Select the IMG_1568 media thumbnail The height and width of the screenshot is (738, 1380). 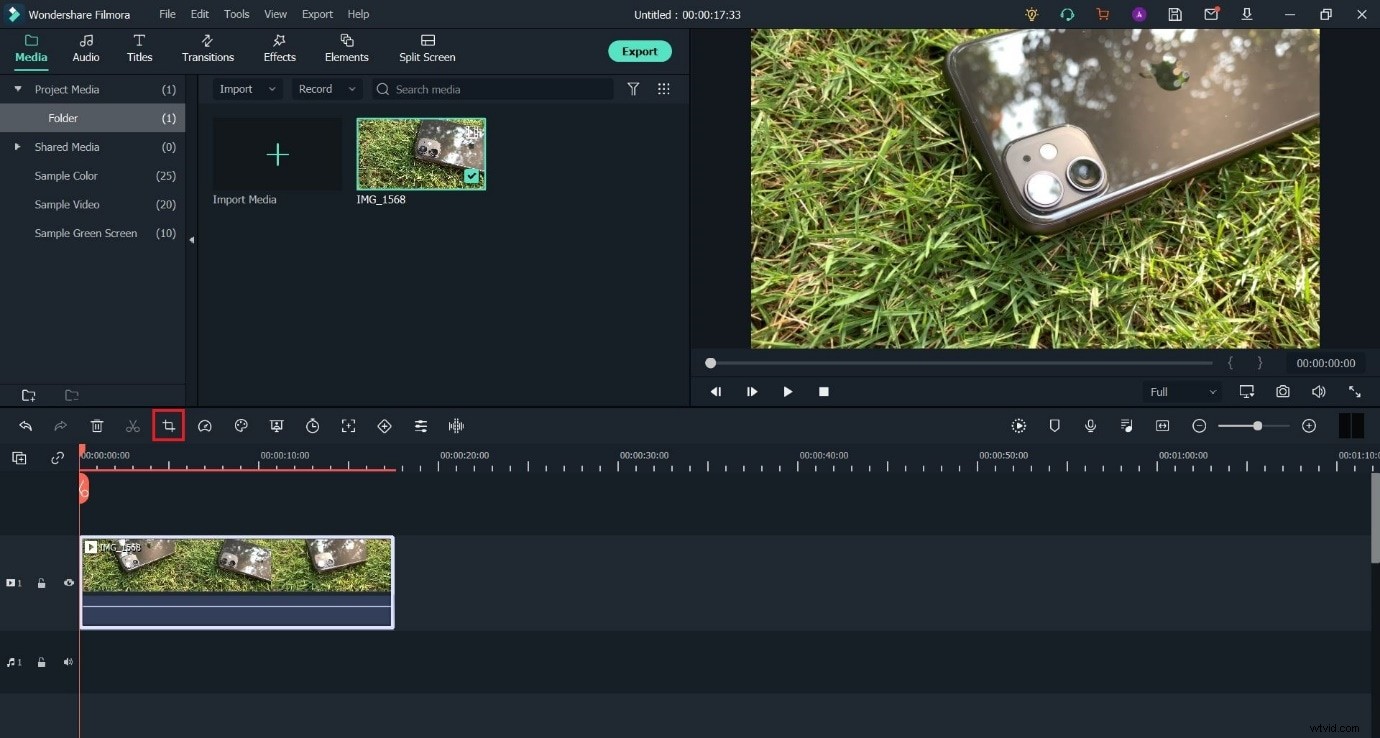(x=421, y=153)
